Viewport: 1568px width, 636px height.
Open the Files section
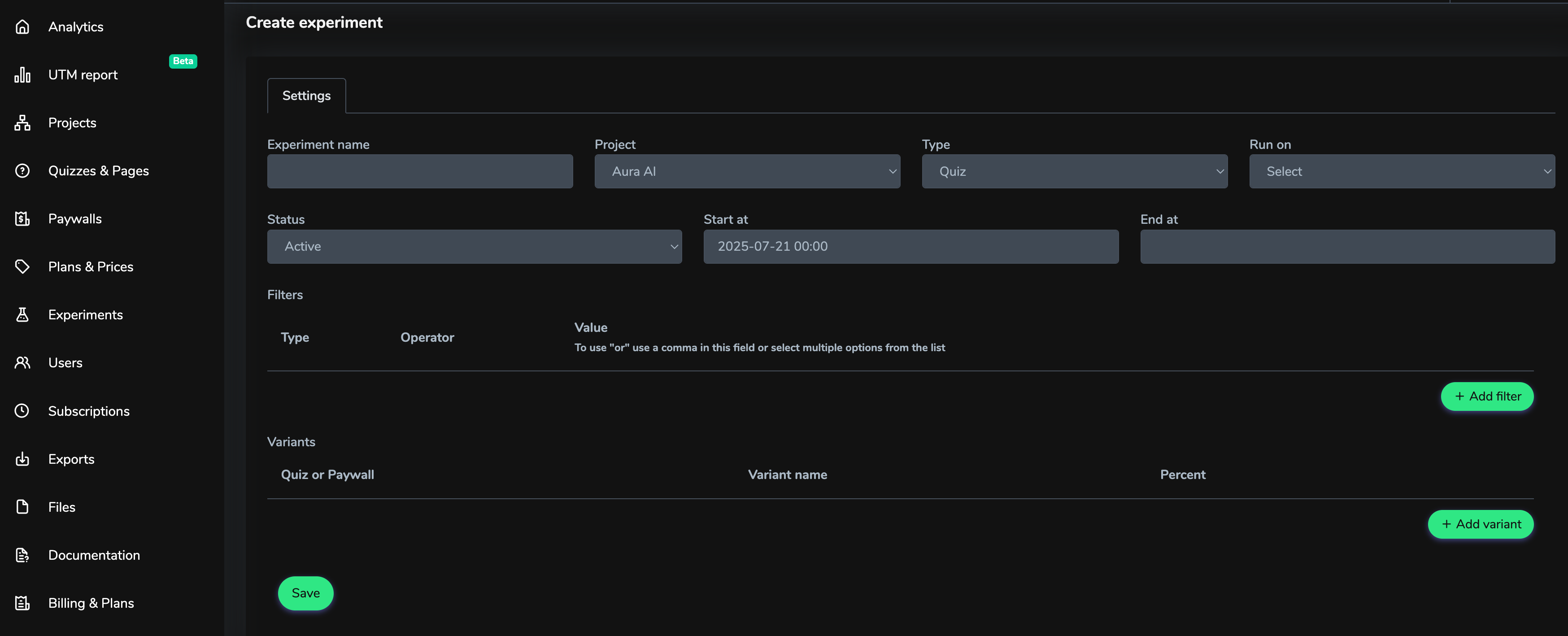pos(61,507)
